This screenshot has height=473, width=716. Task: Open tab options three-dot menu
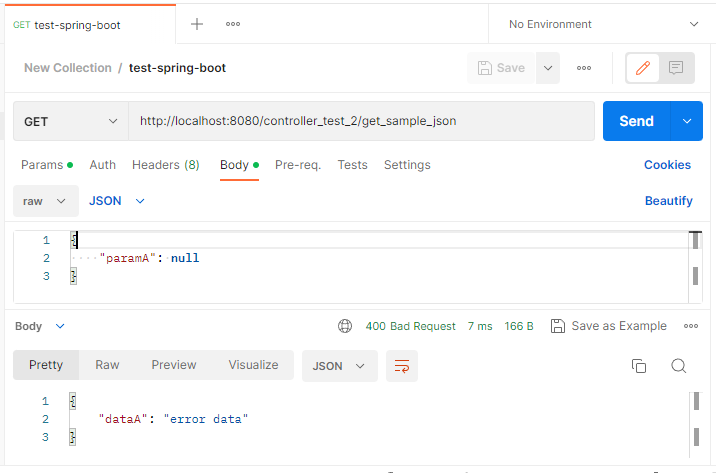[233, 24]
